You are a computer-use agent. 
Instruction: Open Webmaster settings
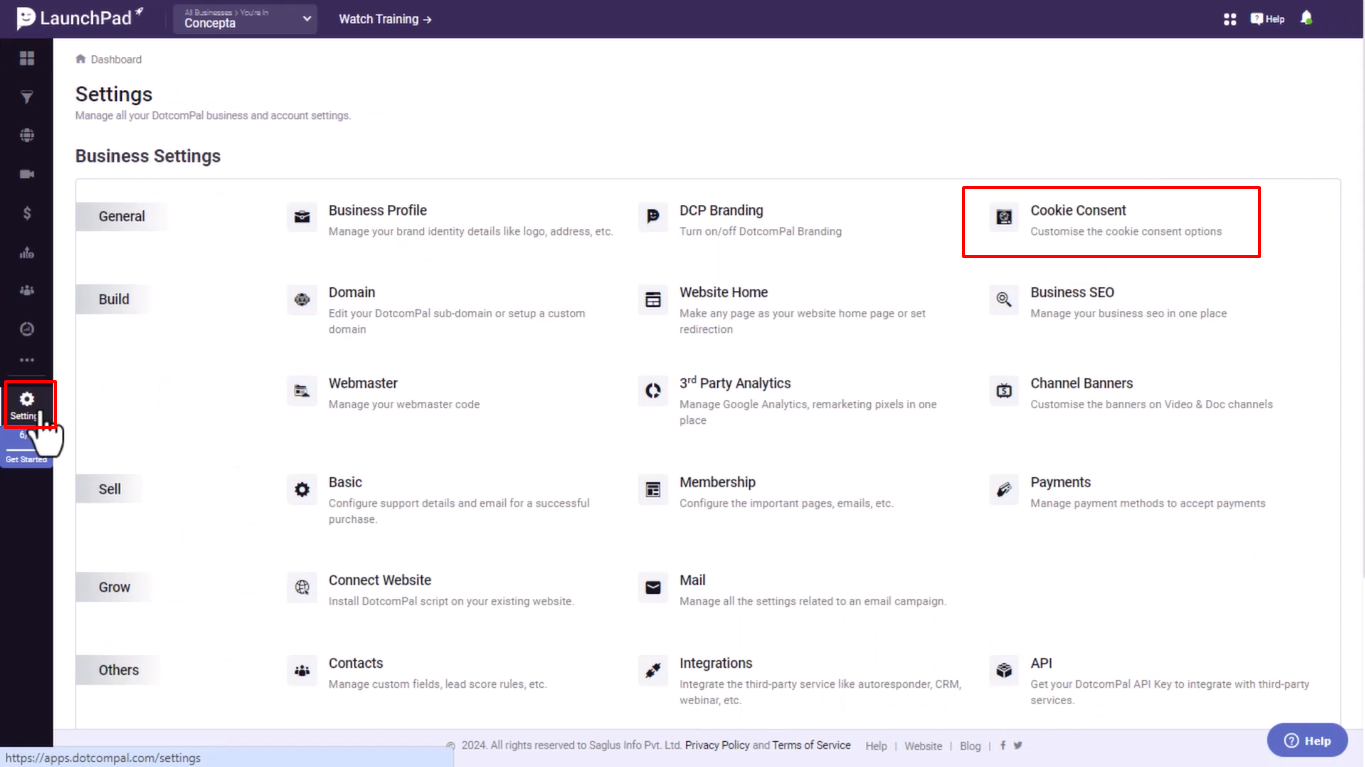pyautogui.click(x=363, y=383)
